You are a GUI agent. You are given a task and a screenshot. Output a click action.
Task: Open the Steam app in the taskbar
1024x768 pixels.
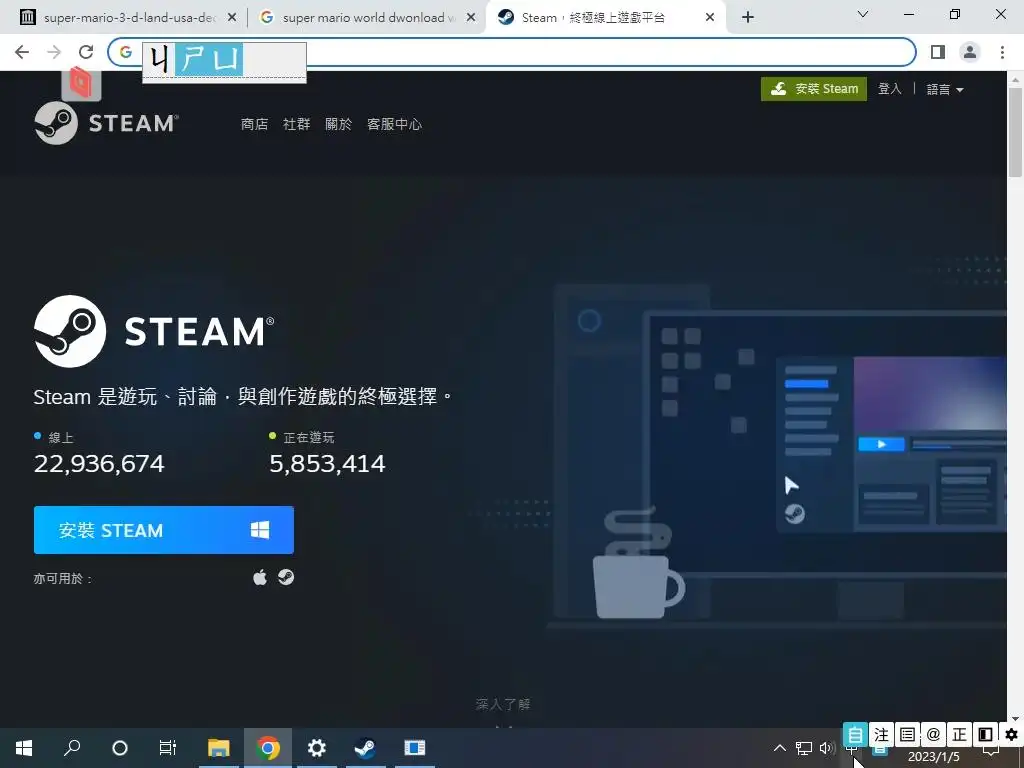coord(365,748)
